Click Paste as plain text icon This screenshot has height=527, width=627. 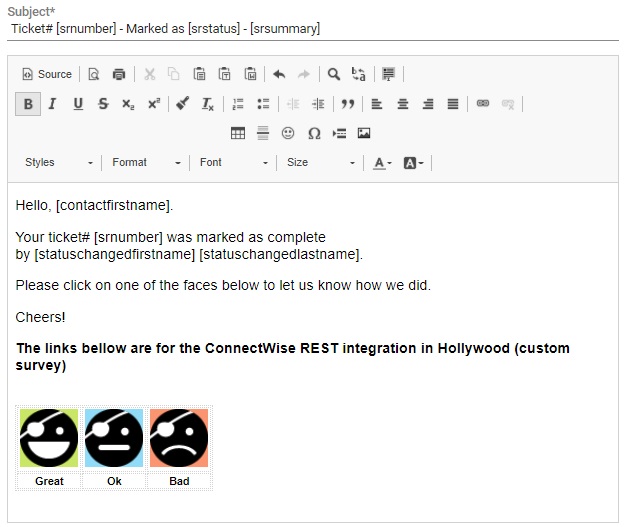tap(224, 74)
